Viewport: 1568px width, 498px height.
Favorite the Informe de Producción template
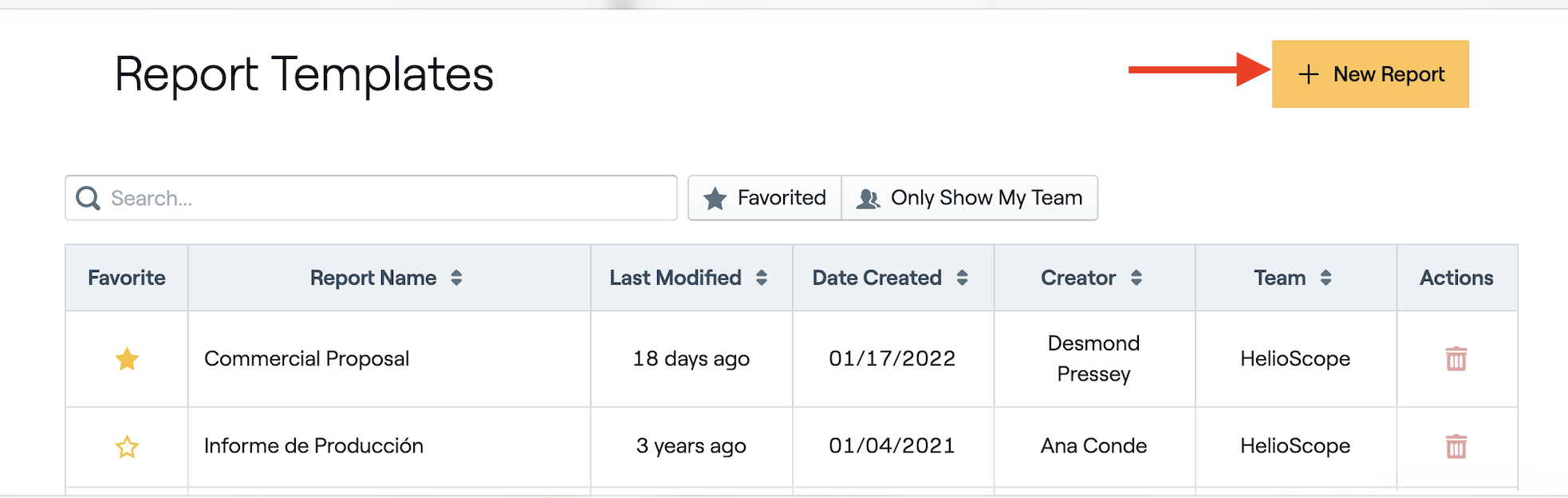pos(127,447)
